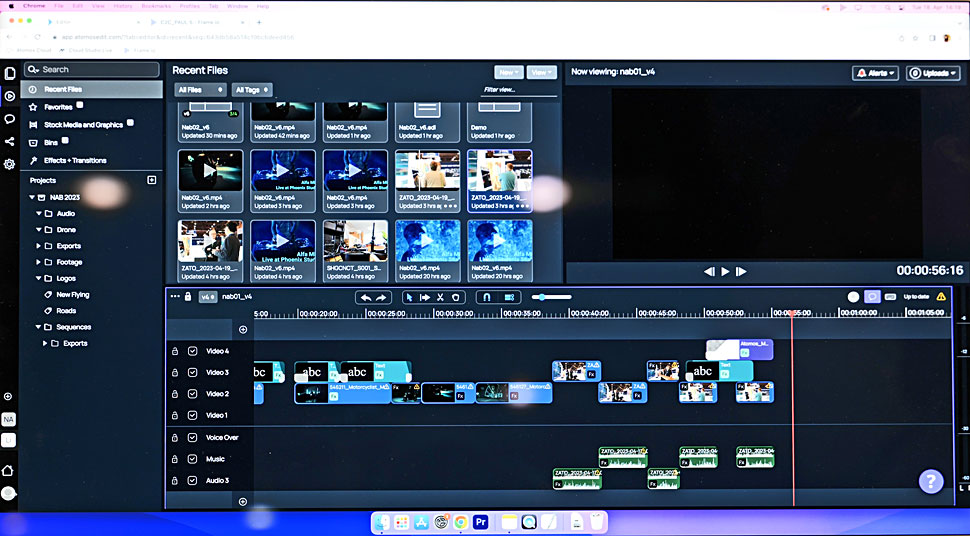Open Stock Media and Graphics
Image resolution: width=970 pixels, height=536 pixels.
point(83,125)
